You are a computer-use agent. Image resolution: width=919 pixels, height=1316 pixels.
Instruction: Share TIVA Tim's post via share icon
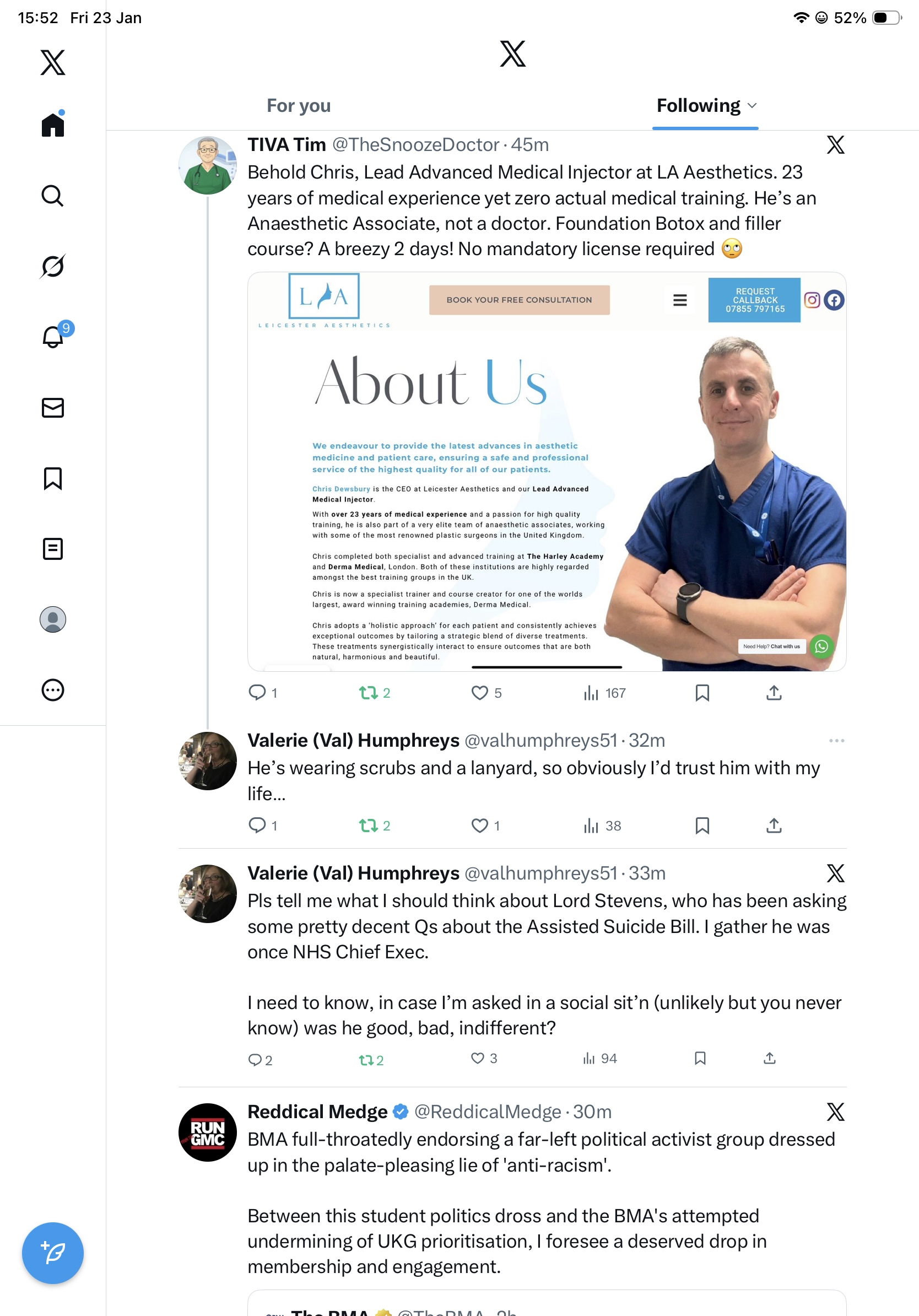tap(774, 693)
